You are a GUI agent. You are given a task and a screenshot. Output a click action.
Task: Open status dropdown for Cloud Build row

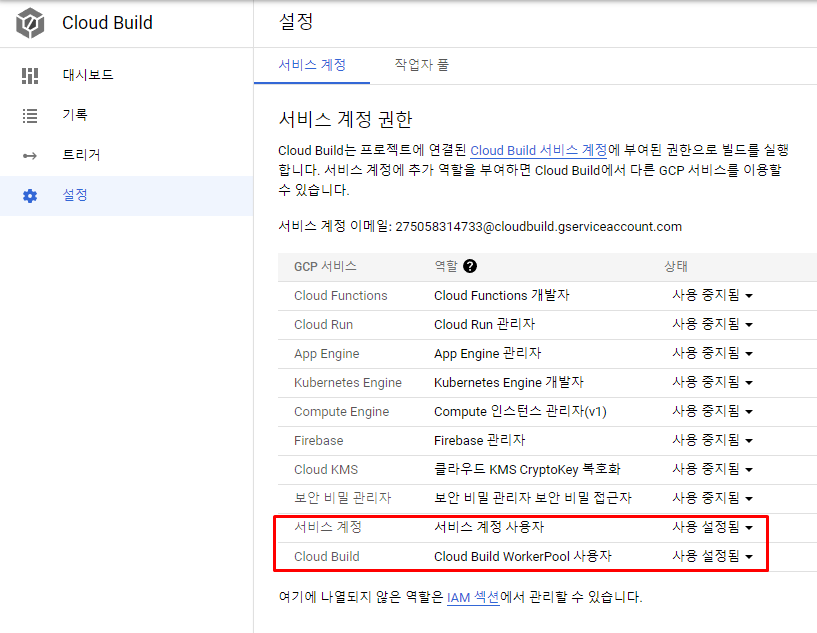coord(712,556)
